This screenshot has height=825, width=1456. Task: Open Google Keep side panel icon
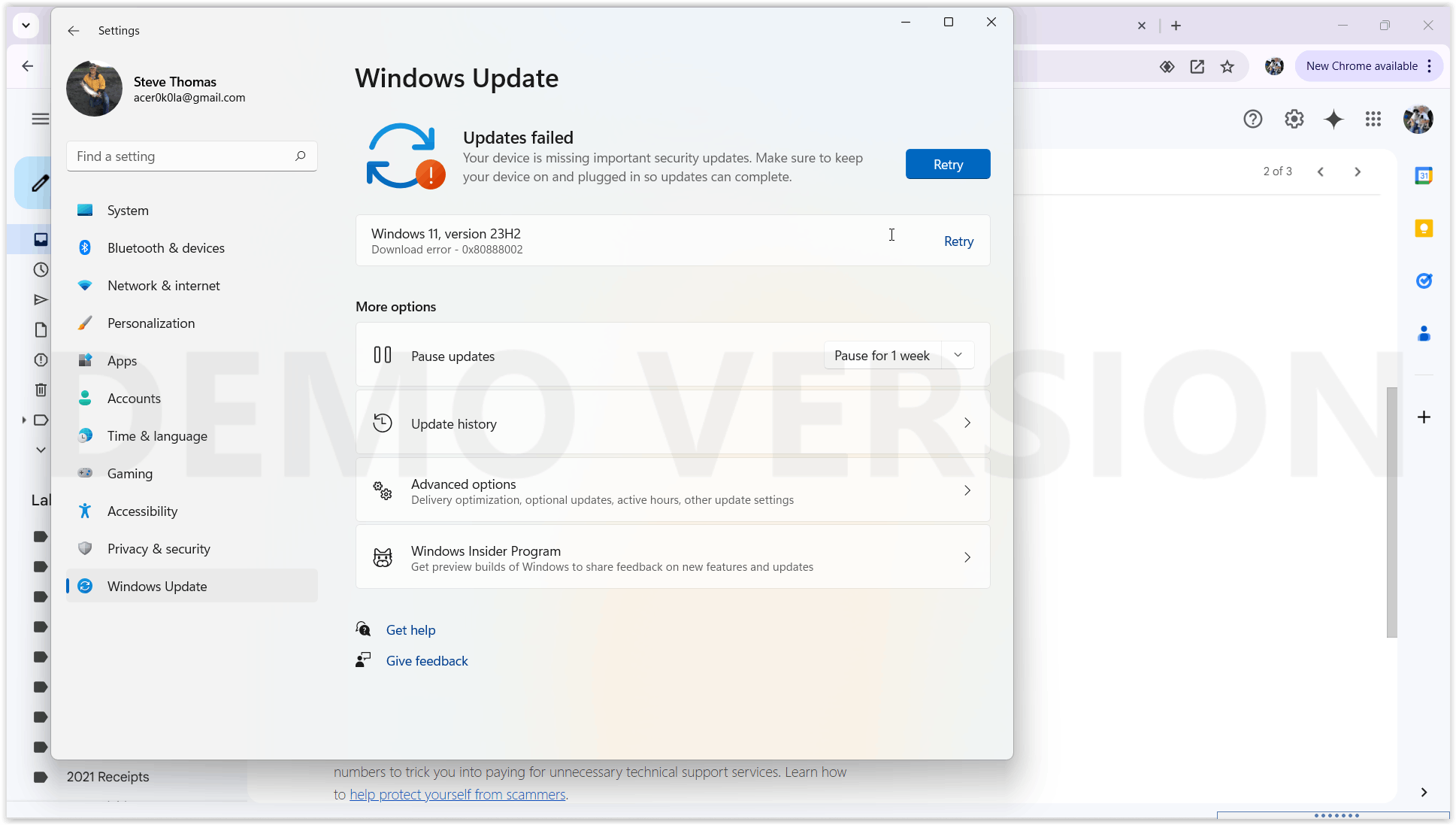[x=1424, y=229]
